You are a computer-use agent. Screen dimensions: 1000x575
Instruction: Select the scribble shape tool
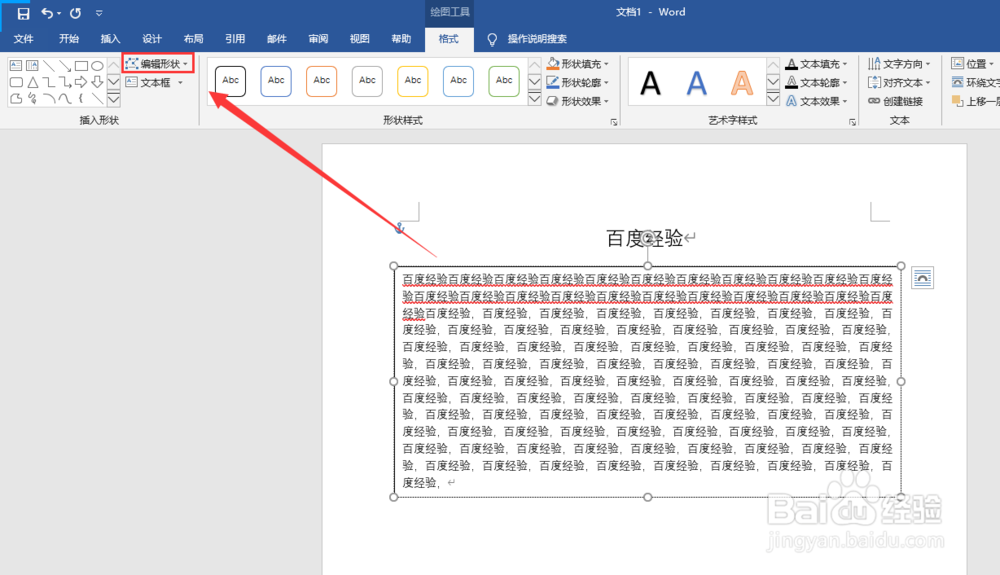[32, 98]
